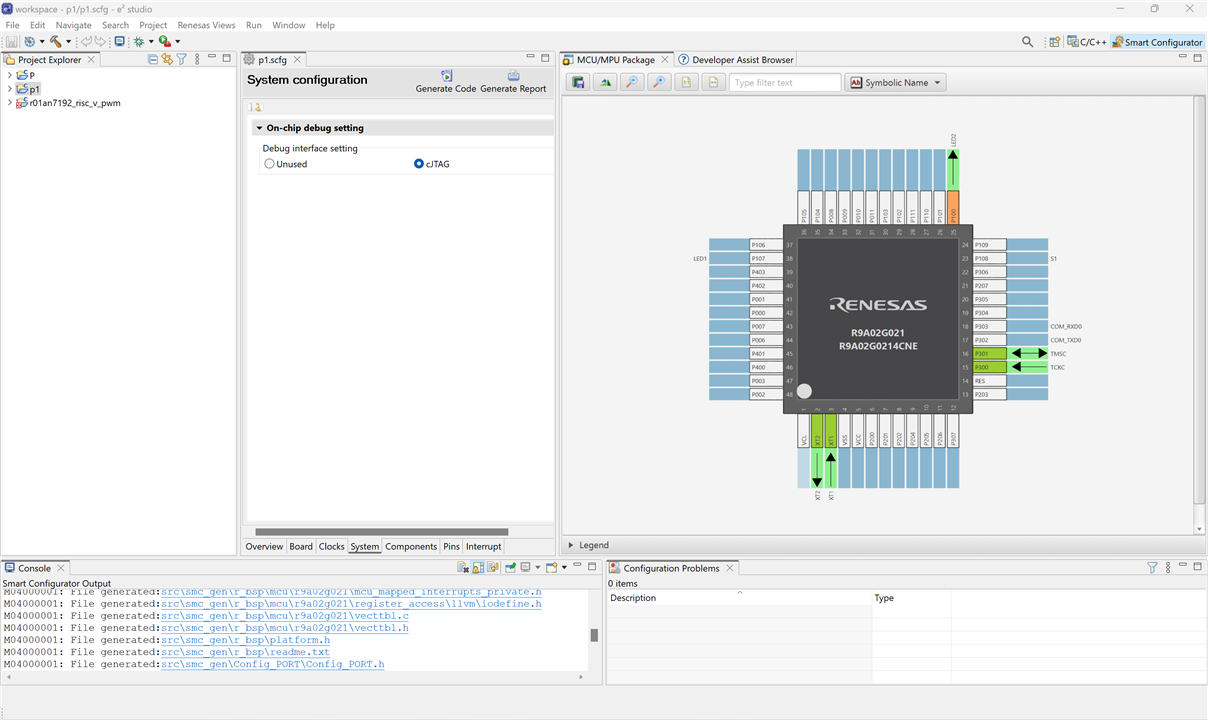
Task: Click the search magnifier in top toolbar
Action: coord(1027,42)
